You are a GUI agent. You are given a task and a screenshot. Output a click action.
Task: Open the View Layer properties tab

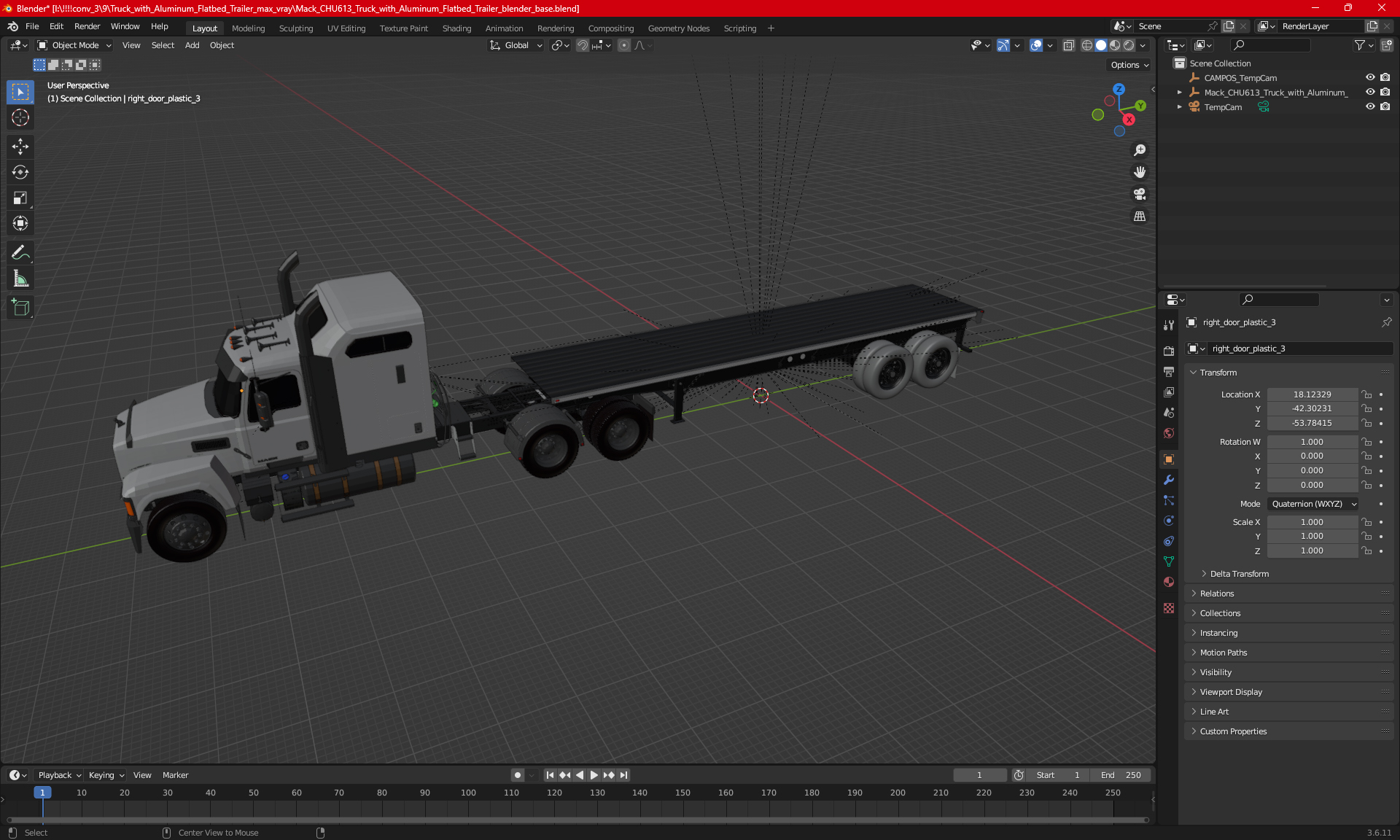tap(1169, 392)
